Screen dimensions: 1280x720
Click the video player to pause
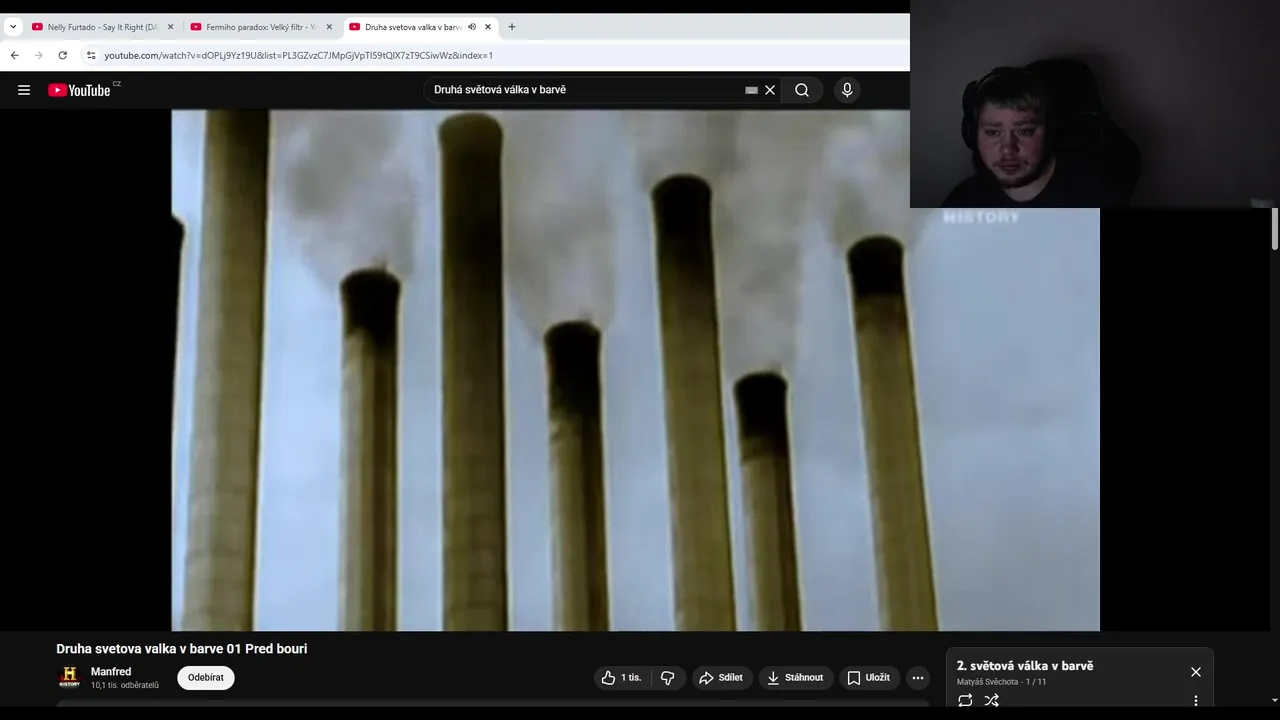click(x=635, y=370)
